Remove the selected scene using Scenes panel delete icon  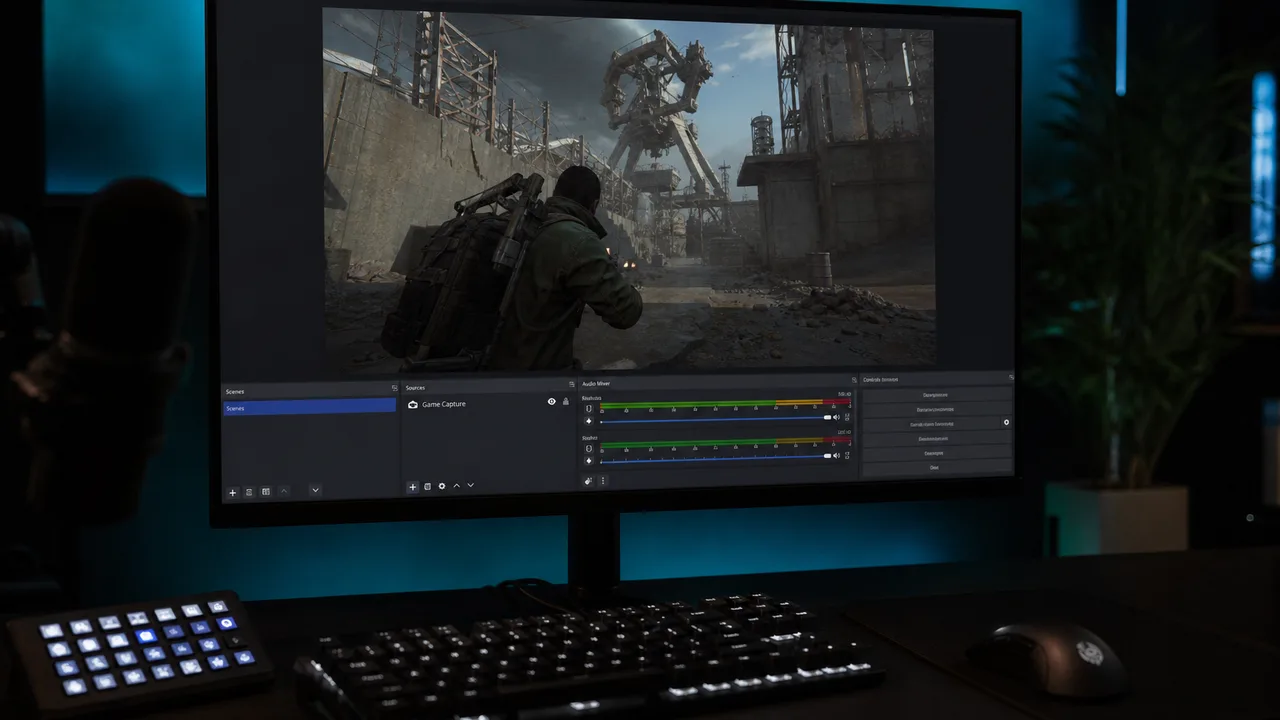[x=249, y=492]
